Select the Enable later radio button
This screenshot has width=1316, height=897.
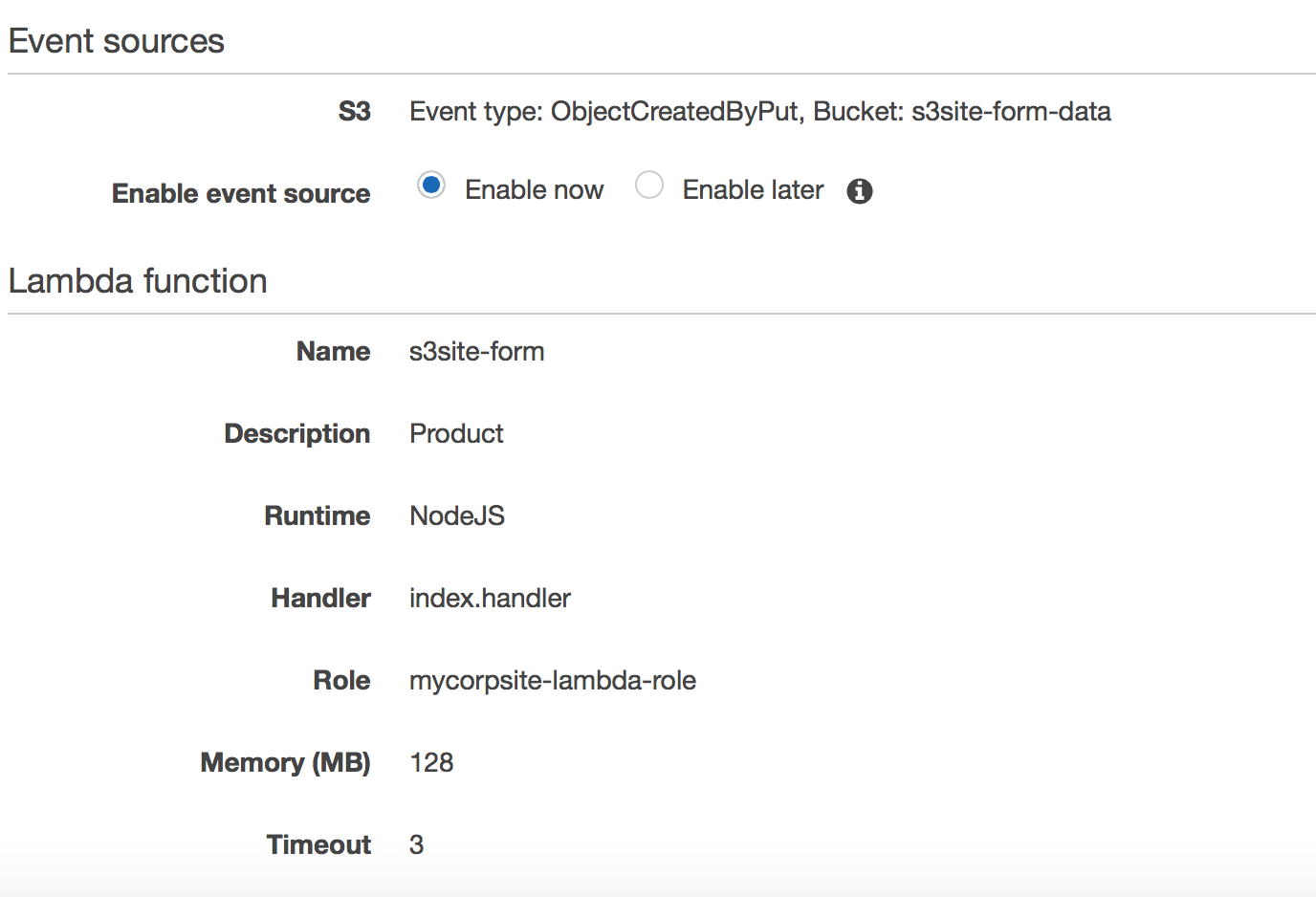click(649, 185)
